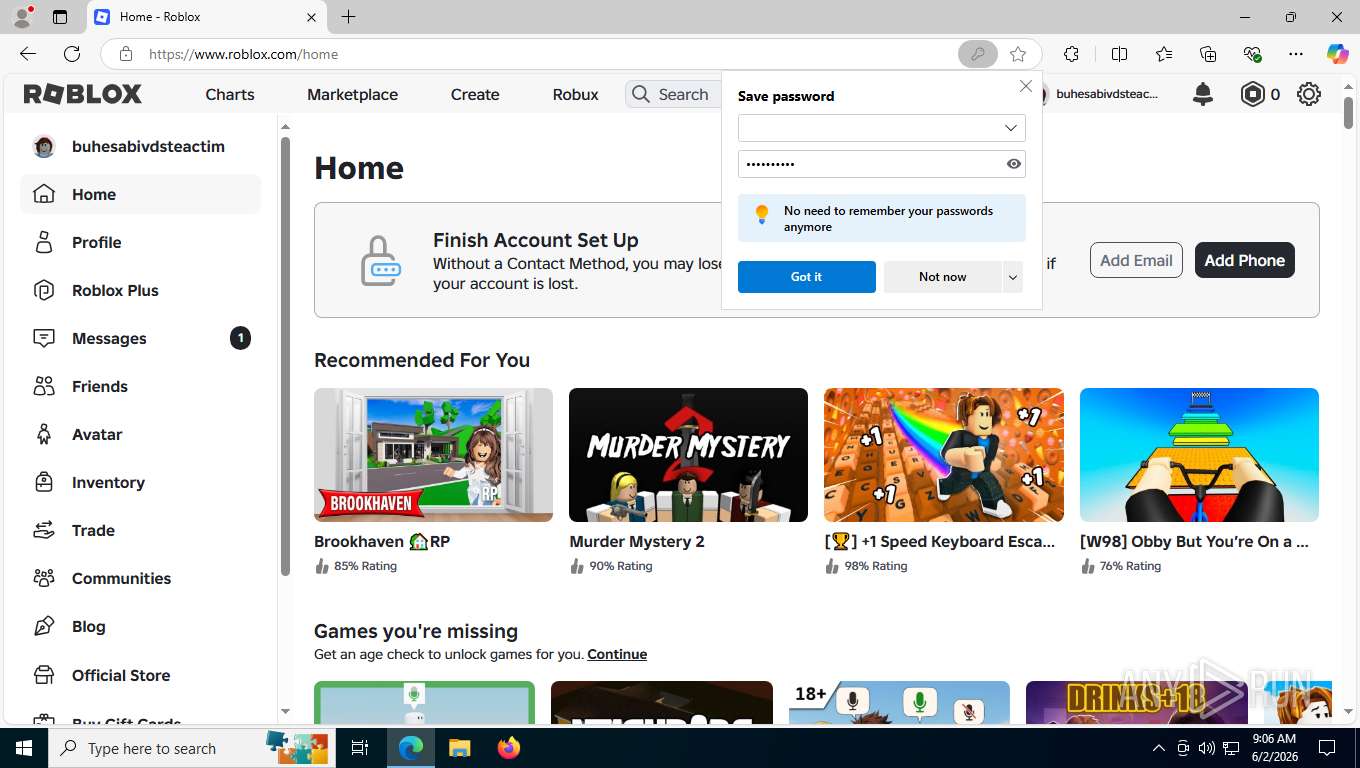
Task: Click the sidebar vertical scrollbar
Action: pyautogui.click(x=285, y=354)
